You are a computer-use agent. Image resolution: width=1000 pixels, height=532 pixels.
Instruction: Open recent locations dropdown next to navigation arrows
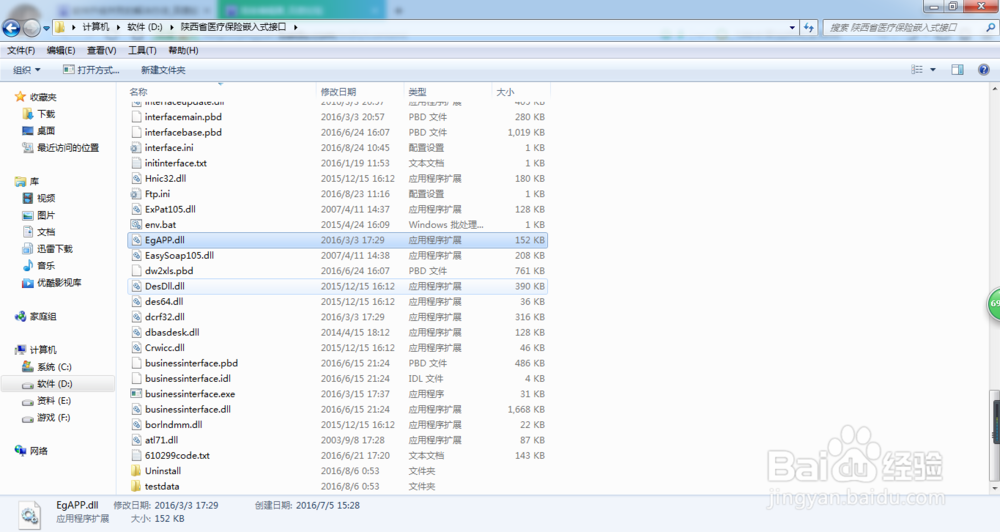pos(46,28)
